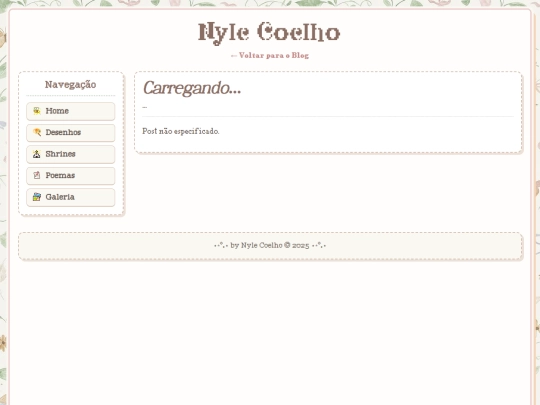Click the Navegação sidebar heading
Screen dimensions: 540x405
pyautogui.click(x=71, y=85)
